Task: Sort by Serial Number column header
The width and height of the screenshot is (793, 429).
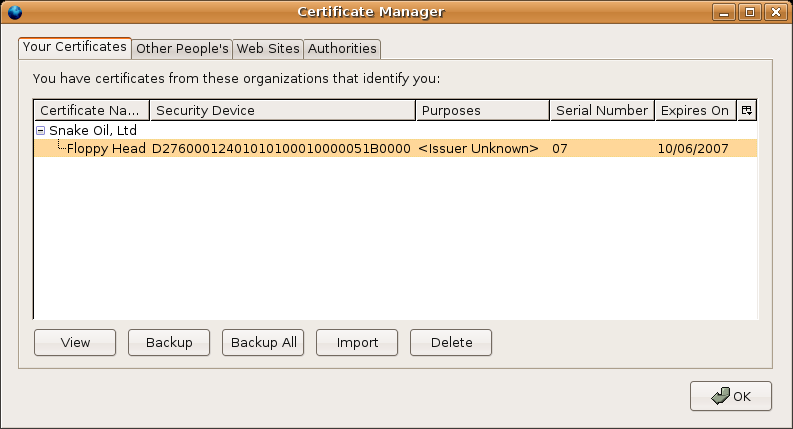Action: [602, 110]
